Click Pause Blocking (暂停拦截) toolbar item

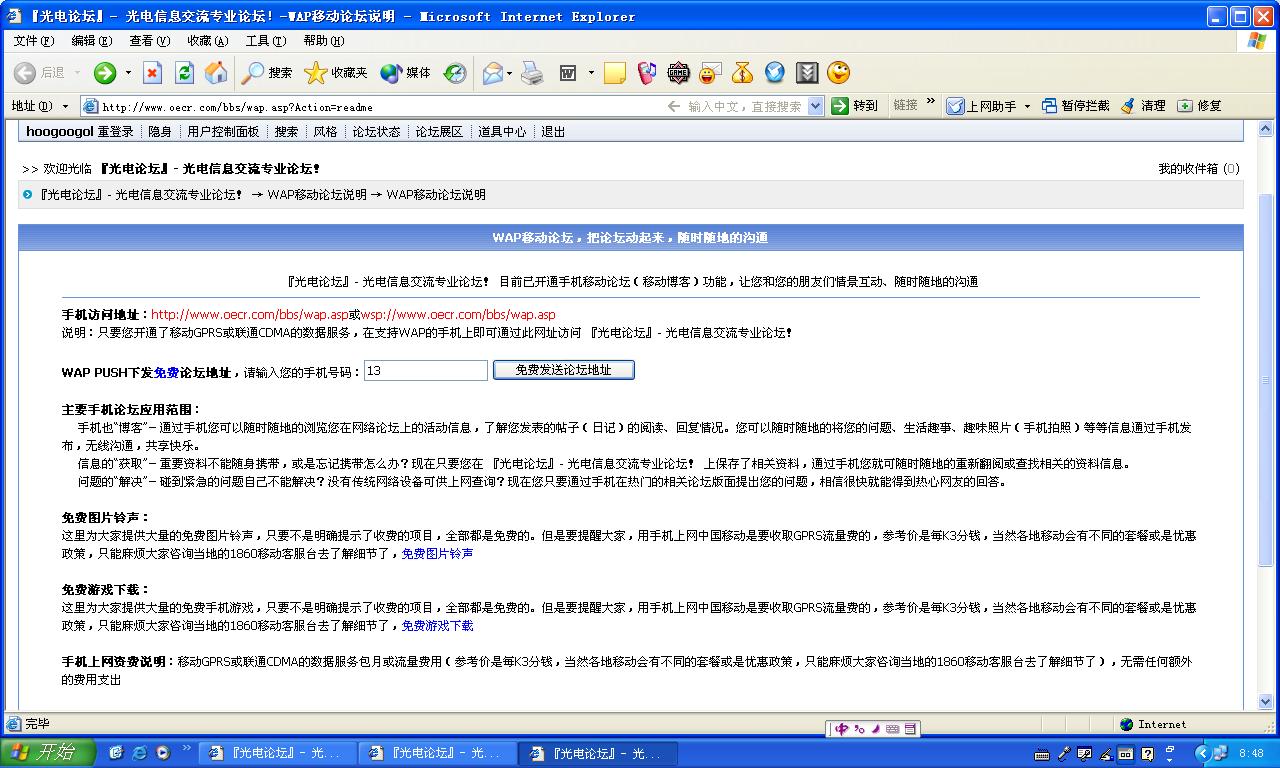(1076, 105)
